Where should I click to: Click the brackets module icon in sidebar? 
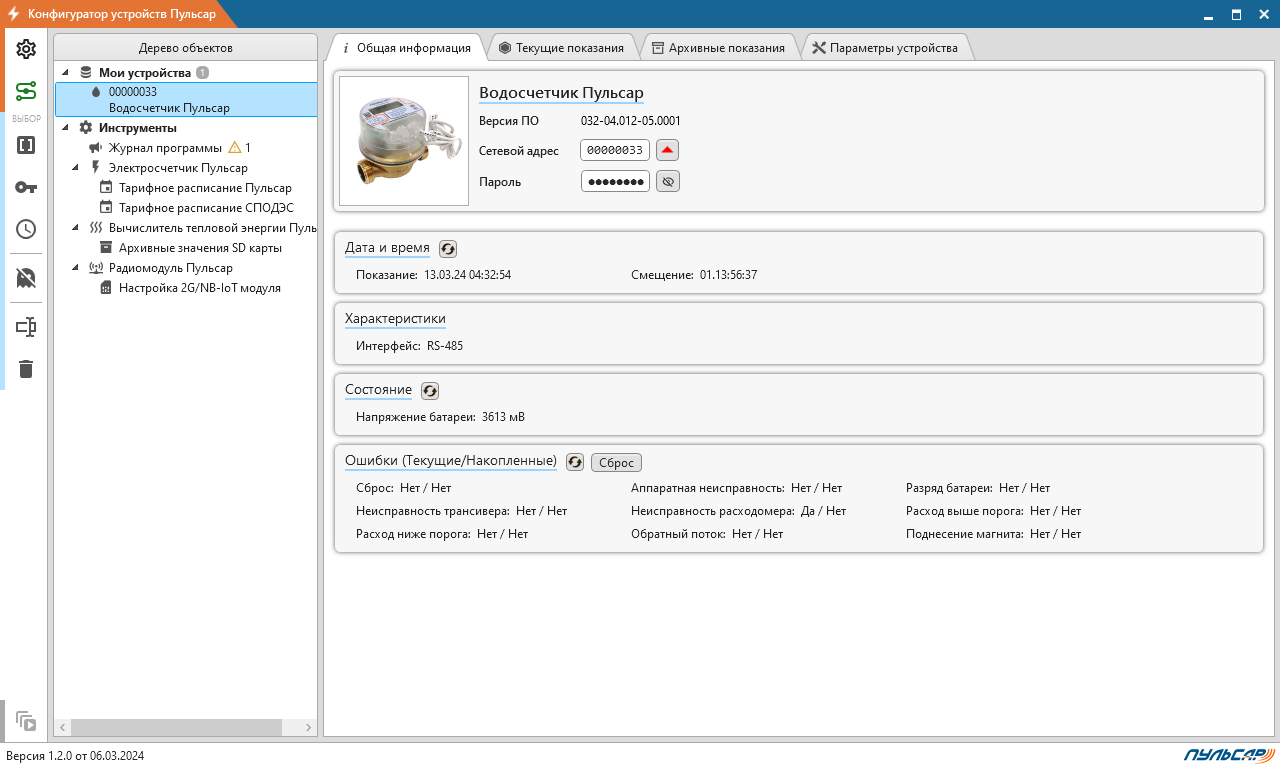(26, 145)
